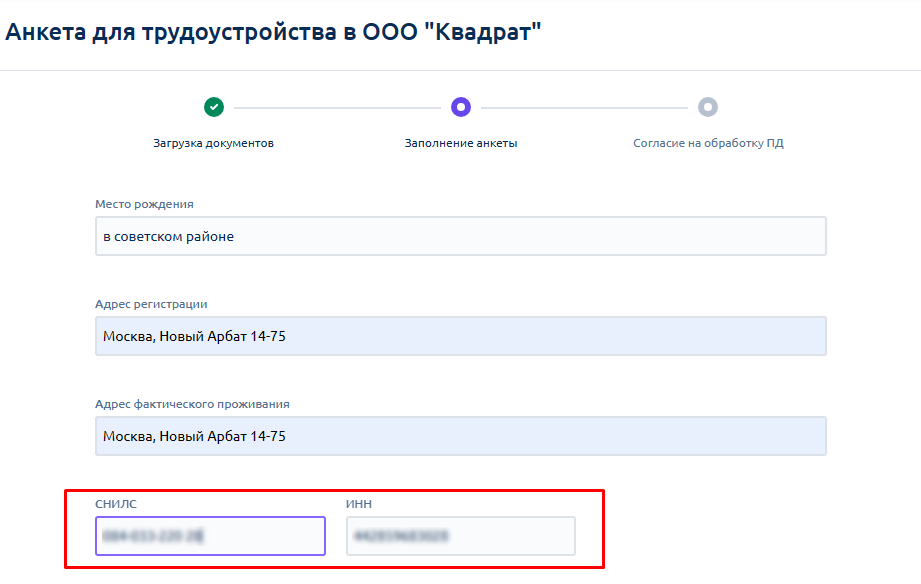Click the grey third step circle

click(x=708, y=107)
